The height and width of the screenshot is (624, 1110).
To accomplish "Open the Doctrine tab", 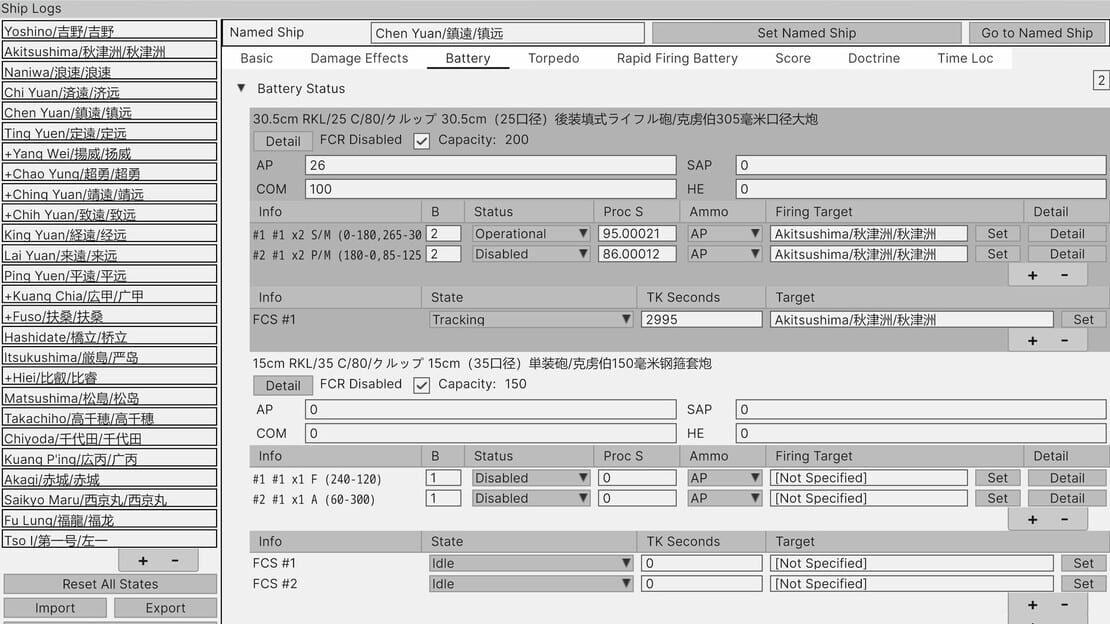I will pyautogui.click(x=874, y=58).
